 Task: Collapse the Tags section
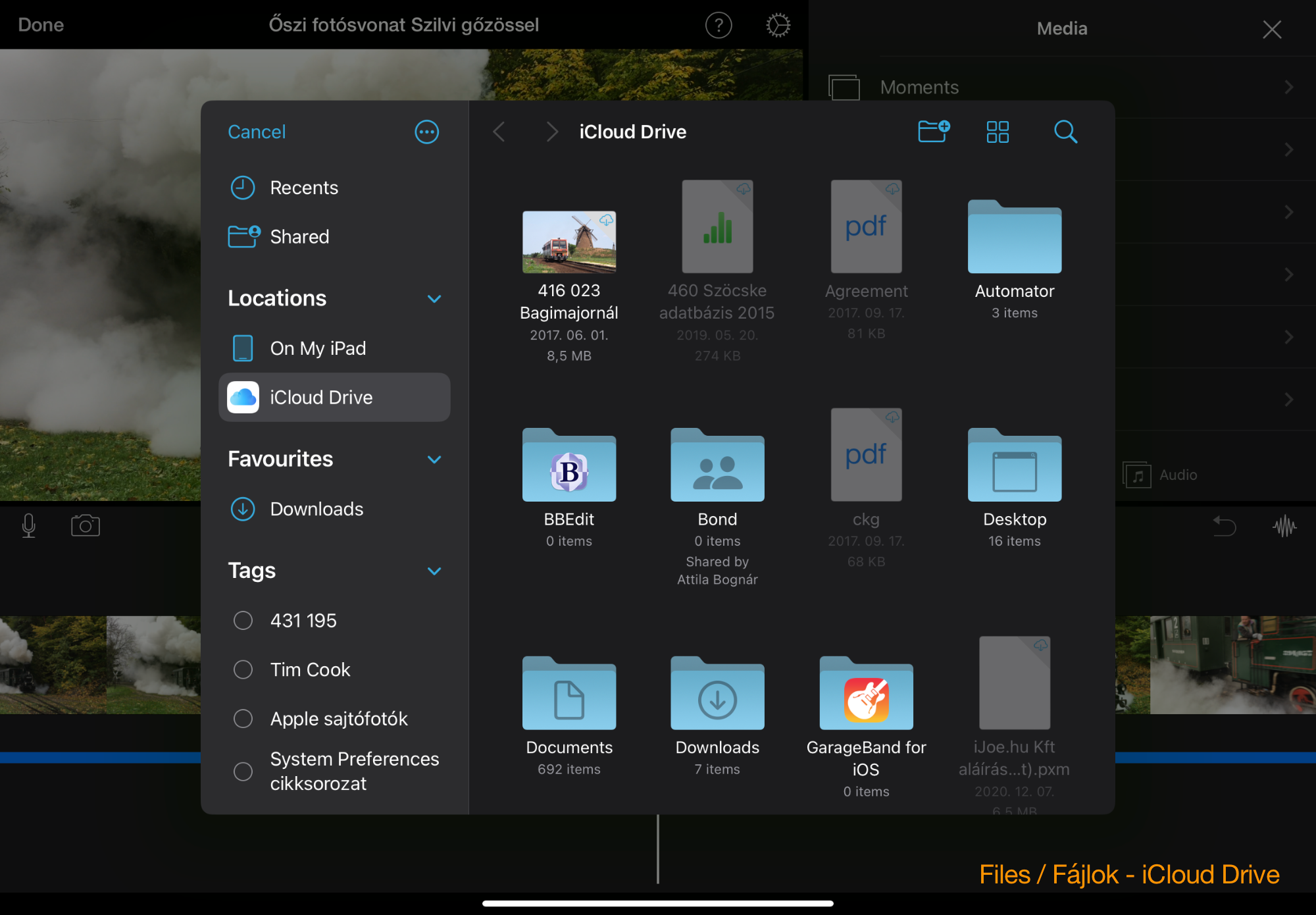pyautogui.click(x=434, y=570)
